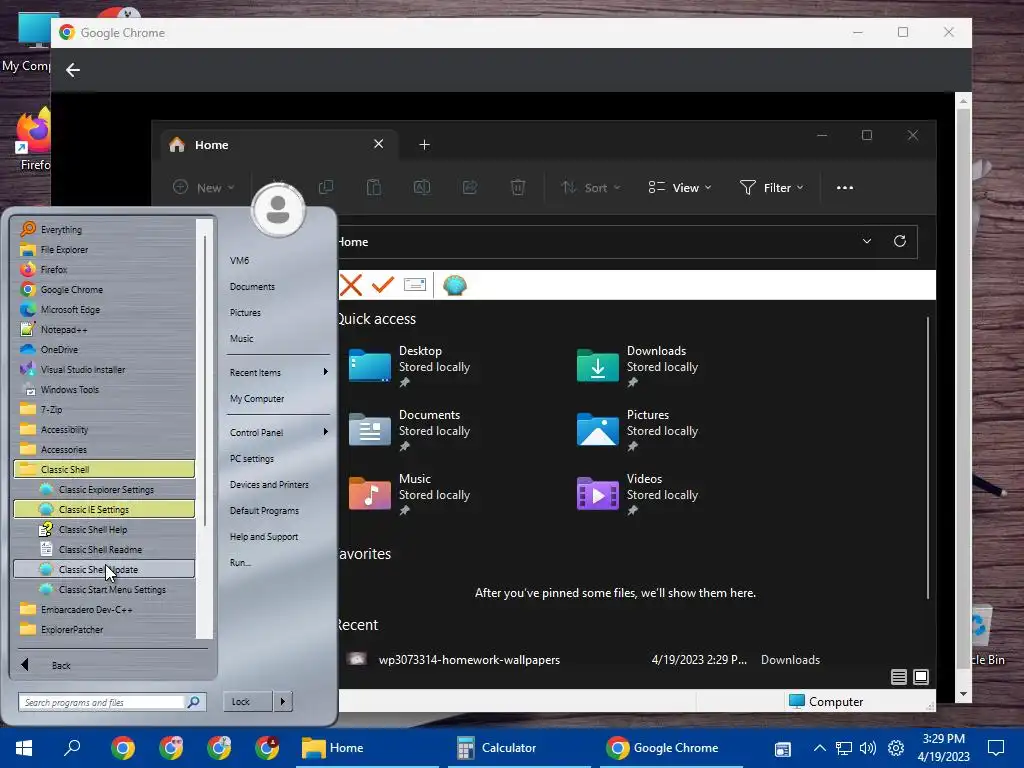Open Classic Shell Help
The height and width of the screenshot is (768, 1024).
(104, 530)
